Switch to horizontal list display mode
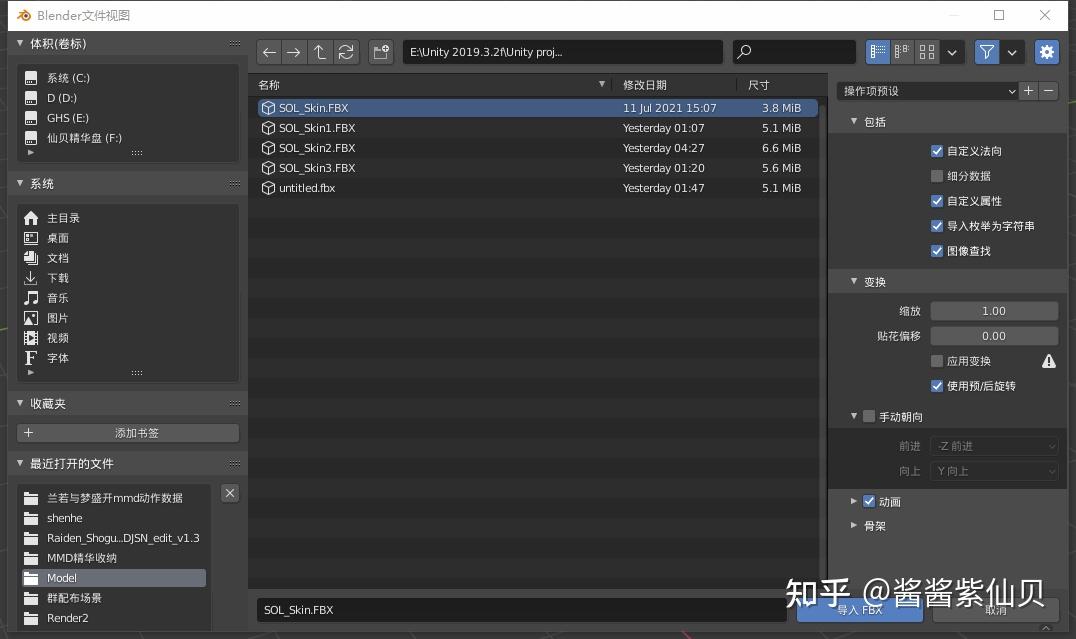The image size is (1076, 639). coord(901,52)
